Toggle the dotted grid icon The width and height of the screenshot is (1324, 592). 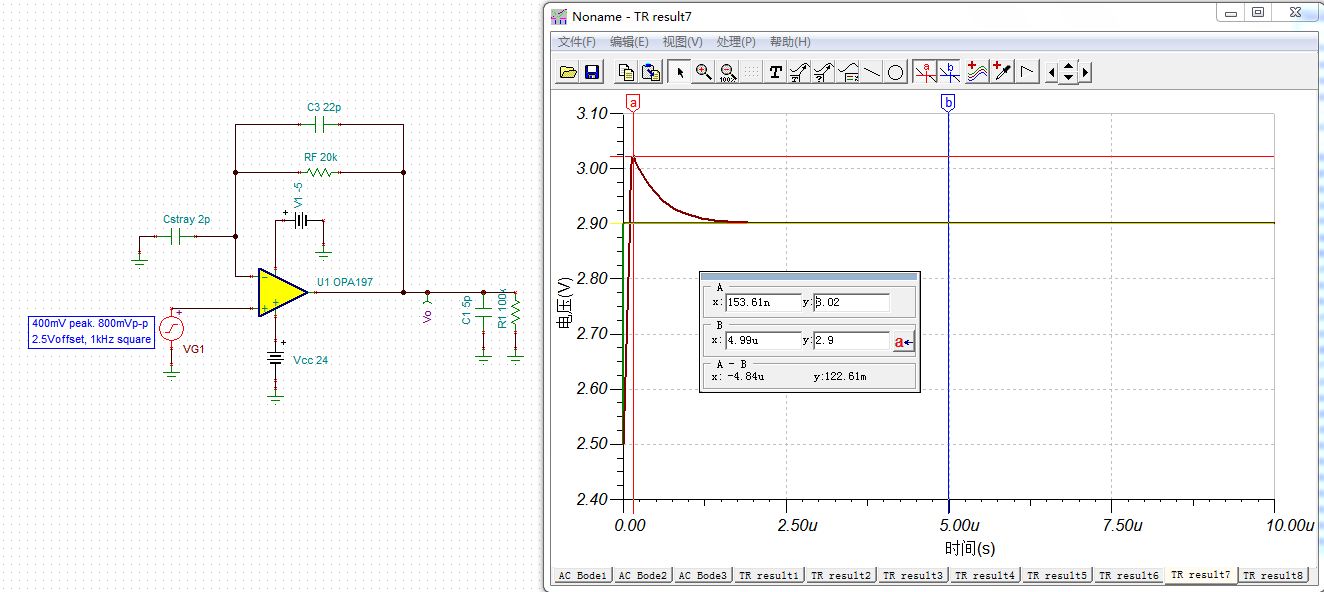[x=751, y=72]
